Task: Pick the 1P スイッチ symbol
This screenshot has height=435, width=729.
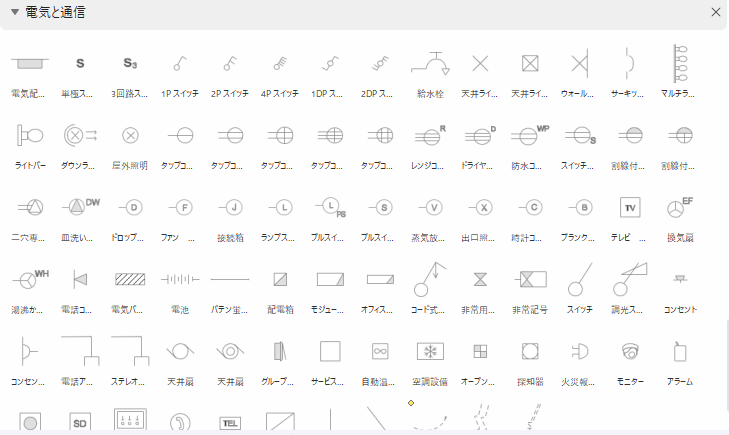Action: [x=180, y=64]
